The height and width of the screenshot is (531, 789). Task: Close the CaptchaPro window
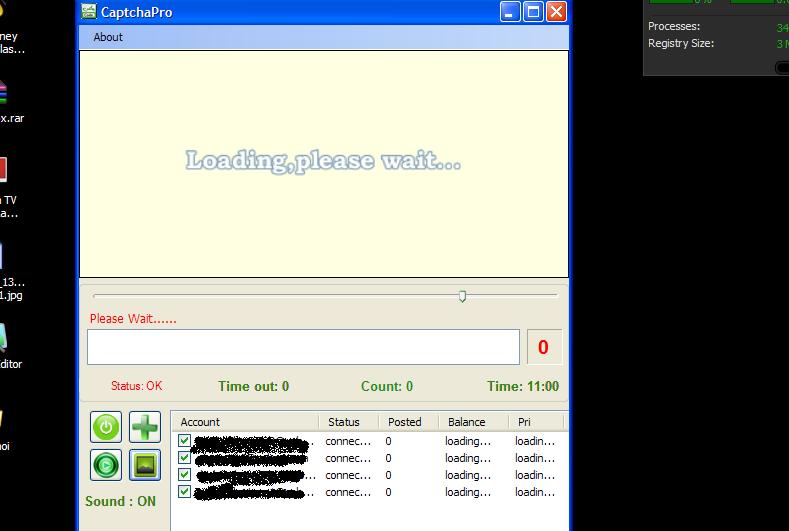(556, 12)
